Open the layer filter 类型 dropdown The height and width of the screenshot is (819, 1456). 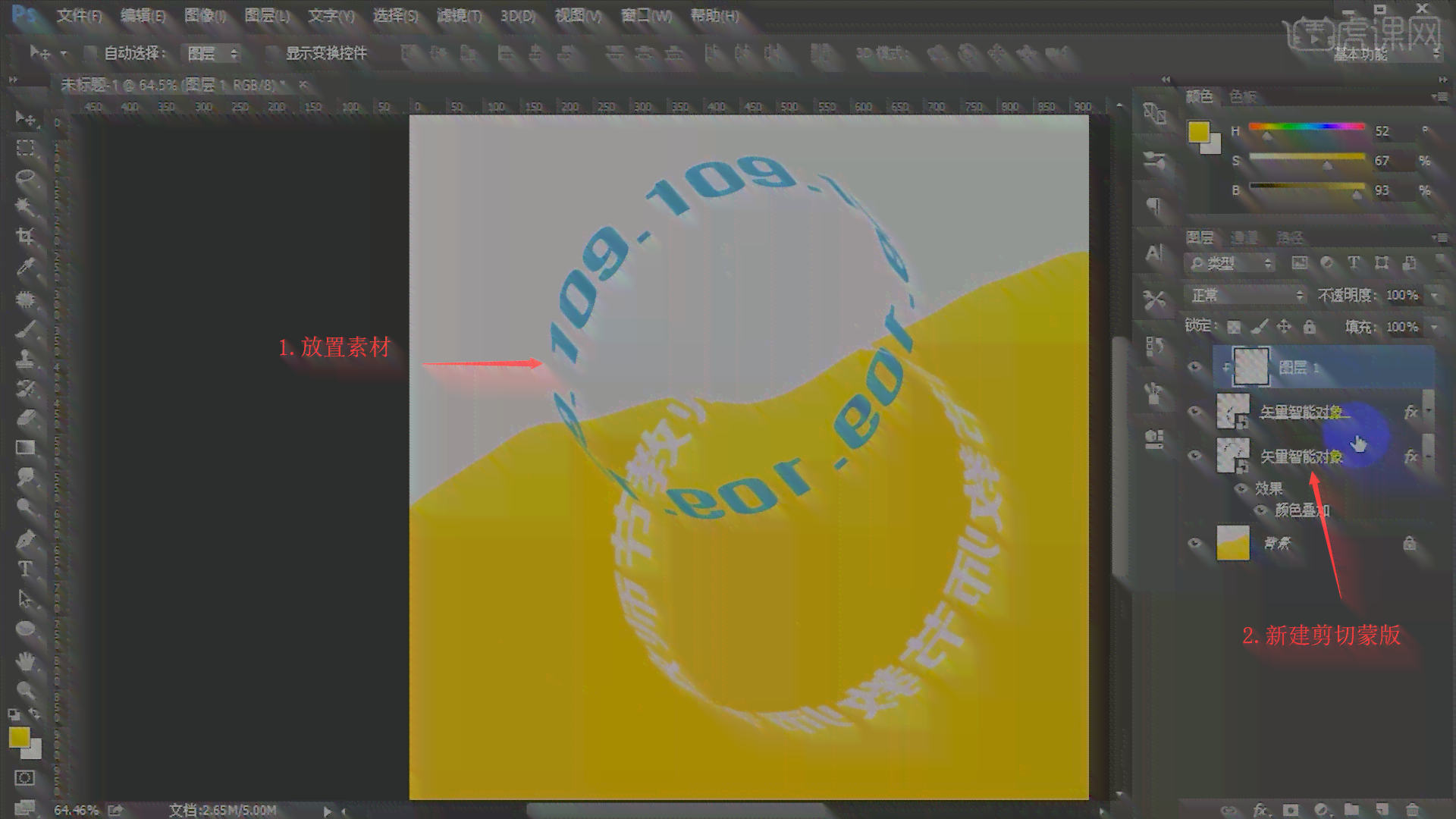coord(1230,263)
